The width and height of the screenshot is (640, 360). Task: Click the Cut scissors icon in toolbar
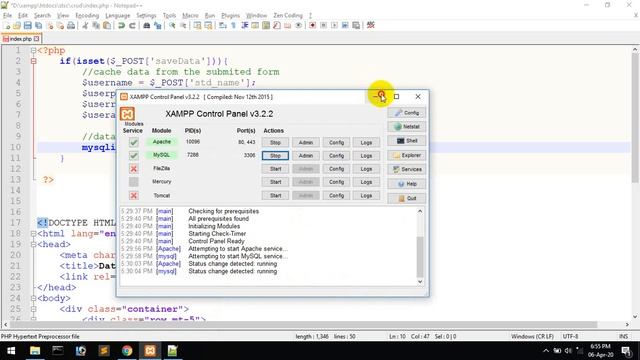click(x=85, y=25)
